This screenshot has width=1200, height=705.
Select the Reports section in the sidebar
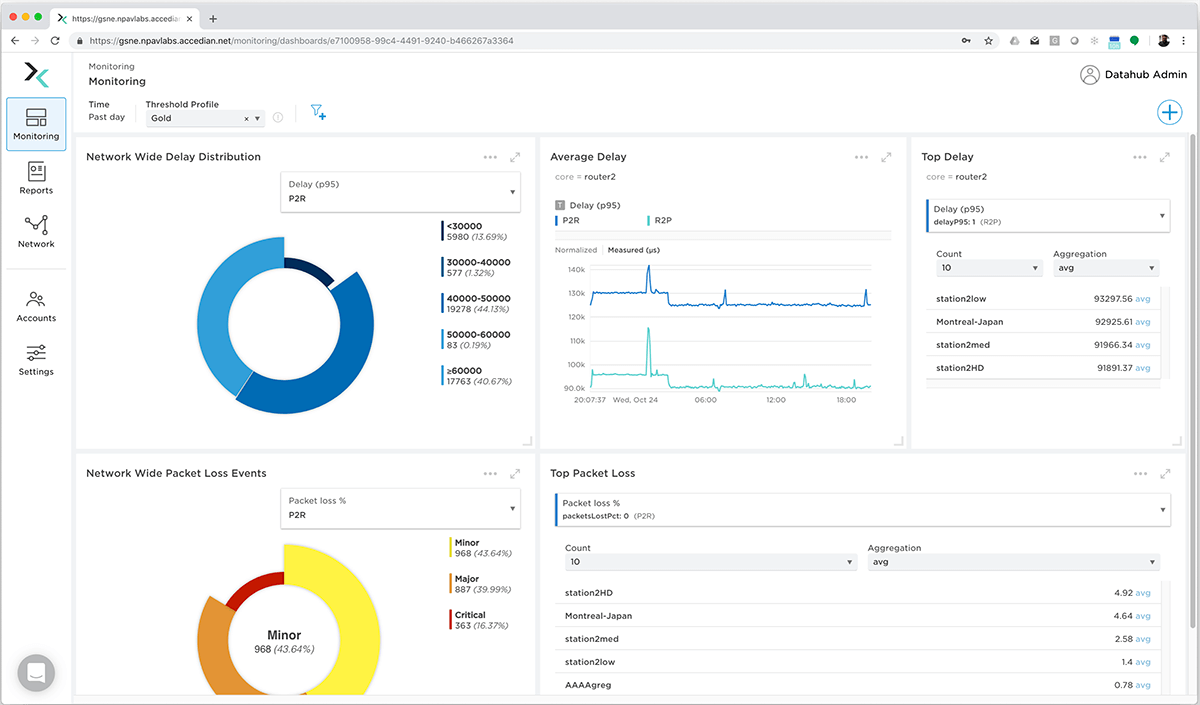click(x=36, y=178)
